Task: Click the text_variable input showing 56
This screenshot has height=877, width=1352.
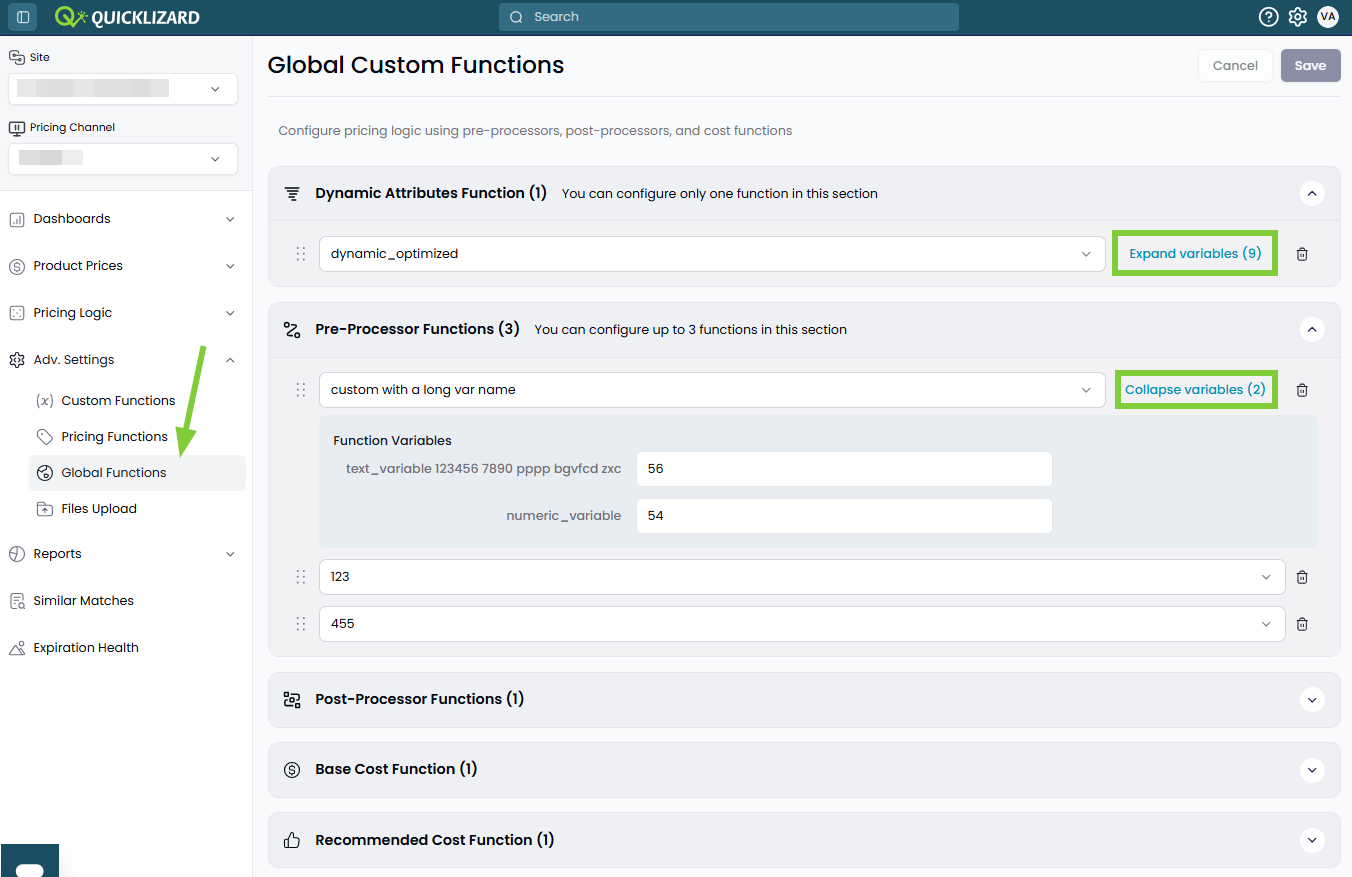Action: (844, 469)
